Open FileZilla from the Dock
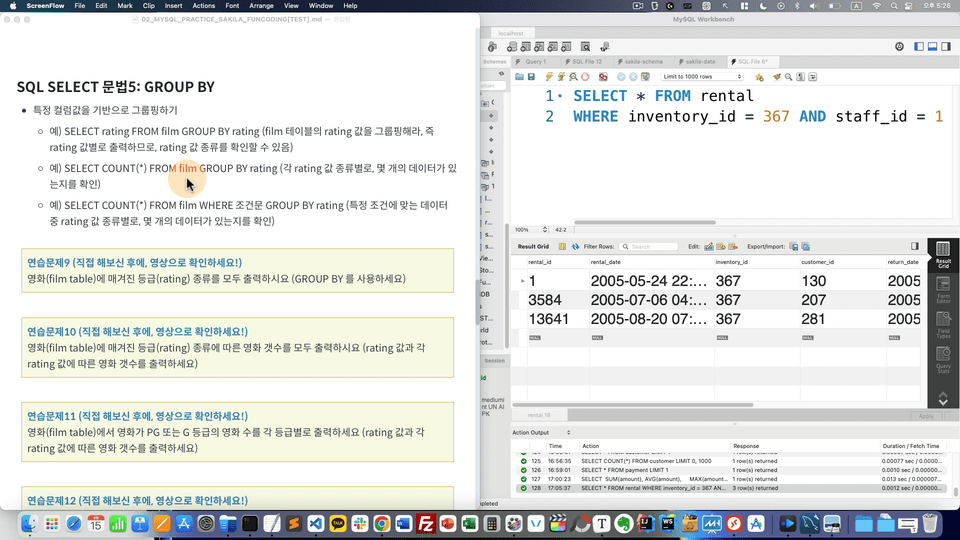The width and height of the screenshot is (960, 540). point(426,524)
